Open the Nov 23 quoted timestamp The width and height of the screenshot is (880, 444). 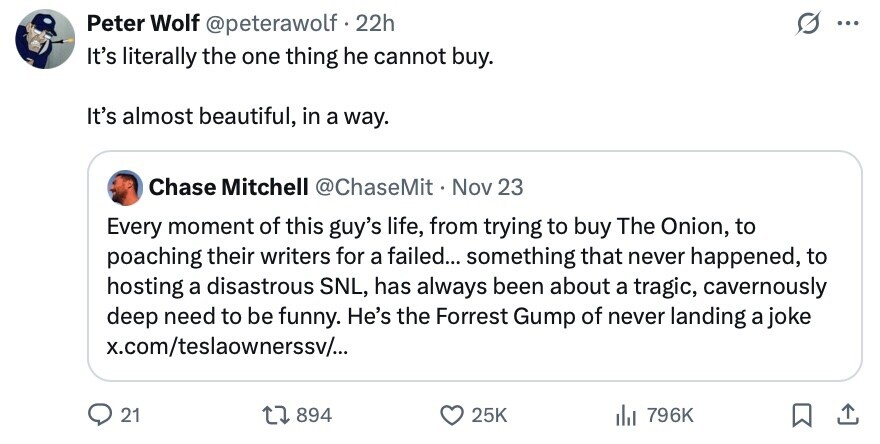(488, 187)
